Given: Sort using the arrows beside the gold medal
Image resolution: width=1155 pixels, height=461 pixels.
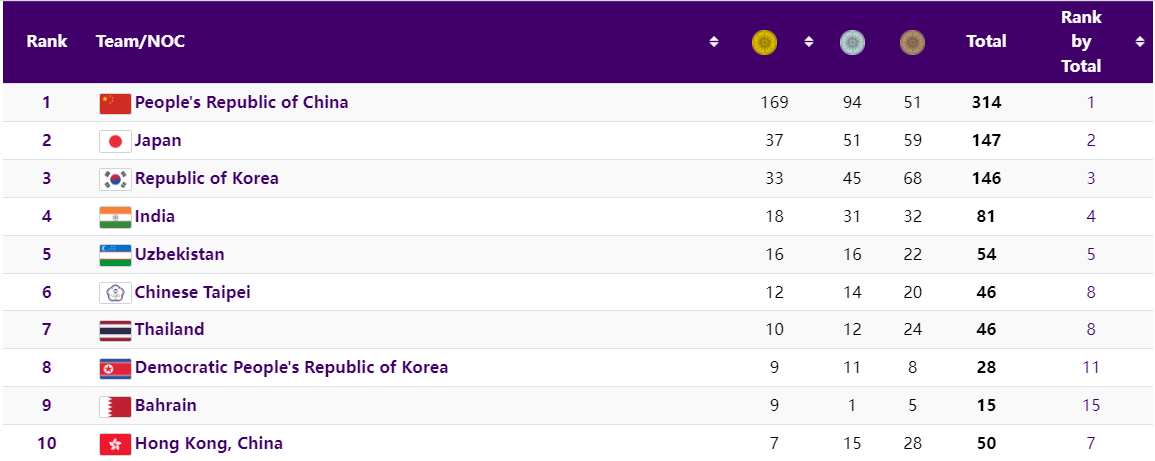Looking at the screenshot, I should coord(809,42).
